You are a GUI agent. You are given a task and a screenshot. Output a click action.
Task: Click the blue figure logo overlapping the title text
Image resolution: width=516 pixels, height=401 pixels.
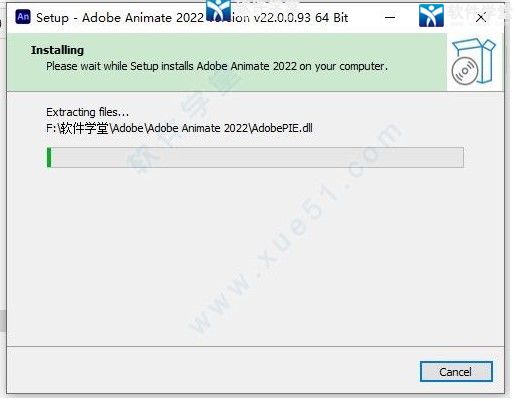coord(218,10)
